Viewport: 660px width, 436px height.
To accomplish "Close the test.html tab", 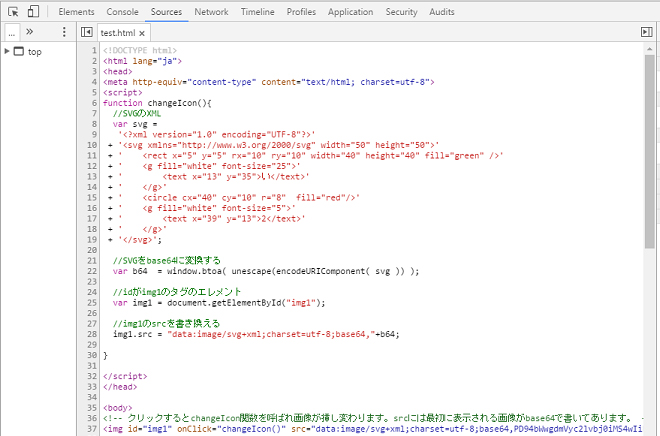I will (x=142, y=33).
